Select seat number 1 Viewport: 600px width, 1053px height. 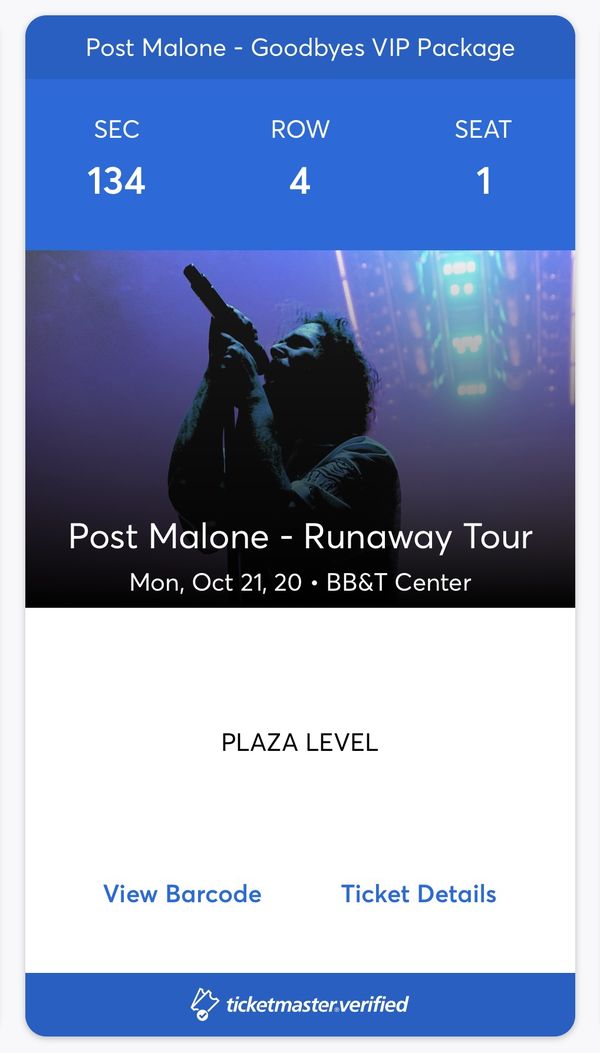coord(484,181)
